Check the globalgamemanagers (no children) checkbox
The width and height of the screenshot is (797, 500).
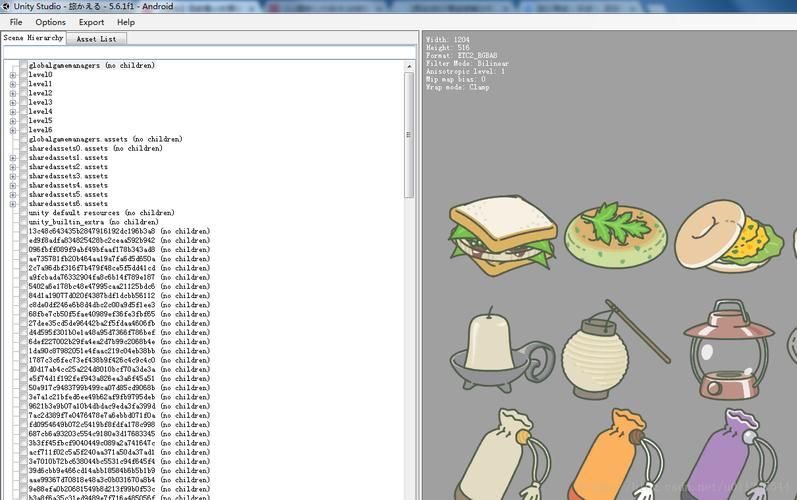click(x=23, y=65)
